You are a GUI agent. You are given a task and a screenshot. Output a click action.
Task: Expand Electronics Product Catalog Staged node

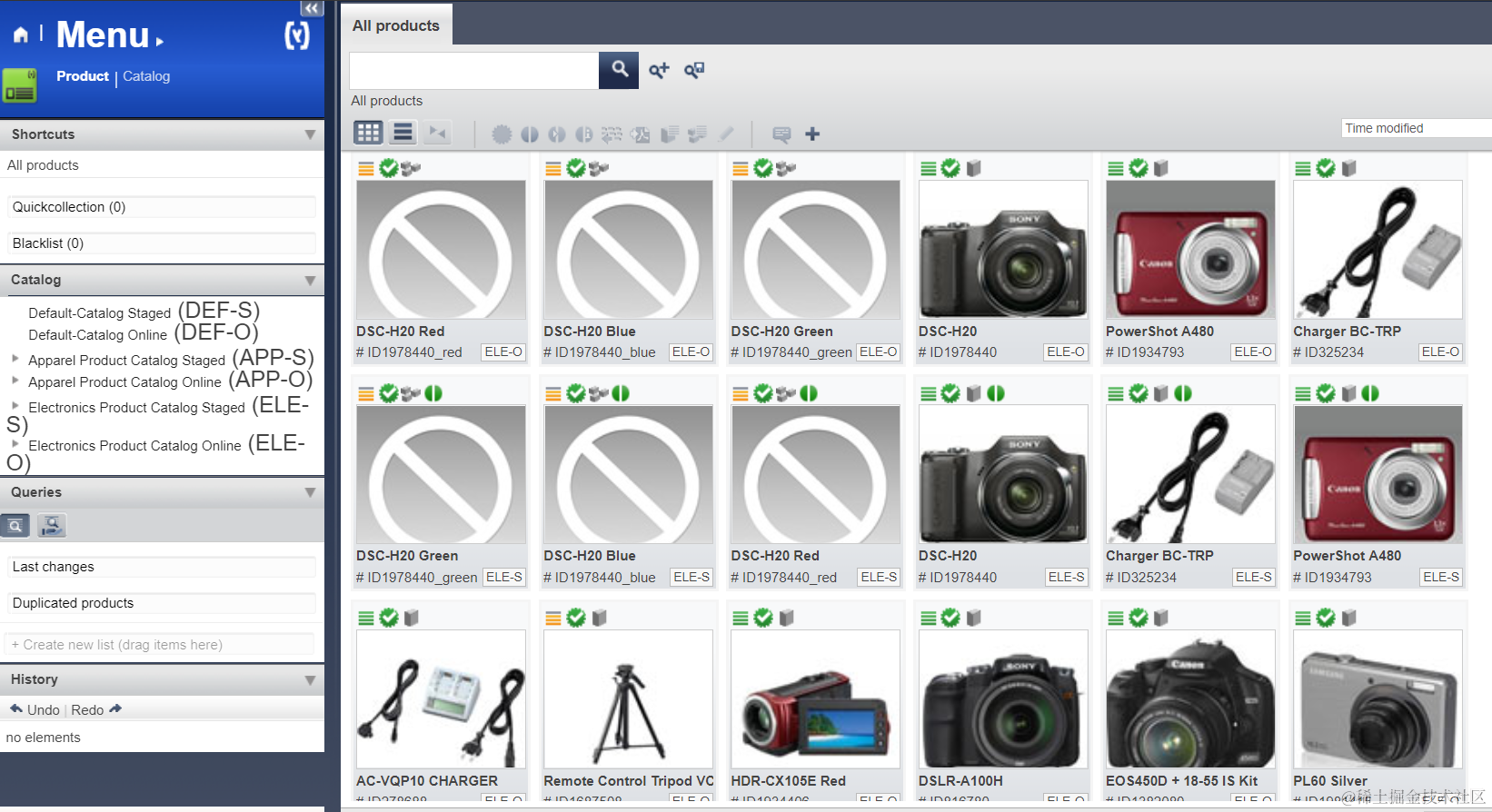point(15,405)
